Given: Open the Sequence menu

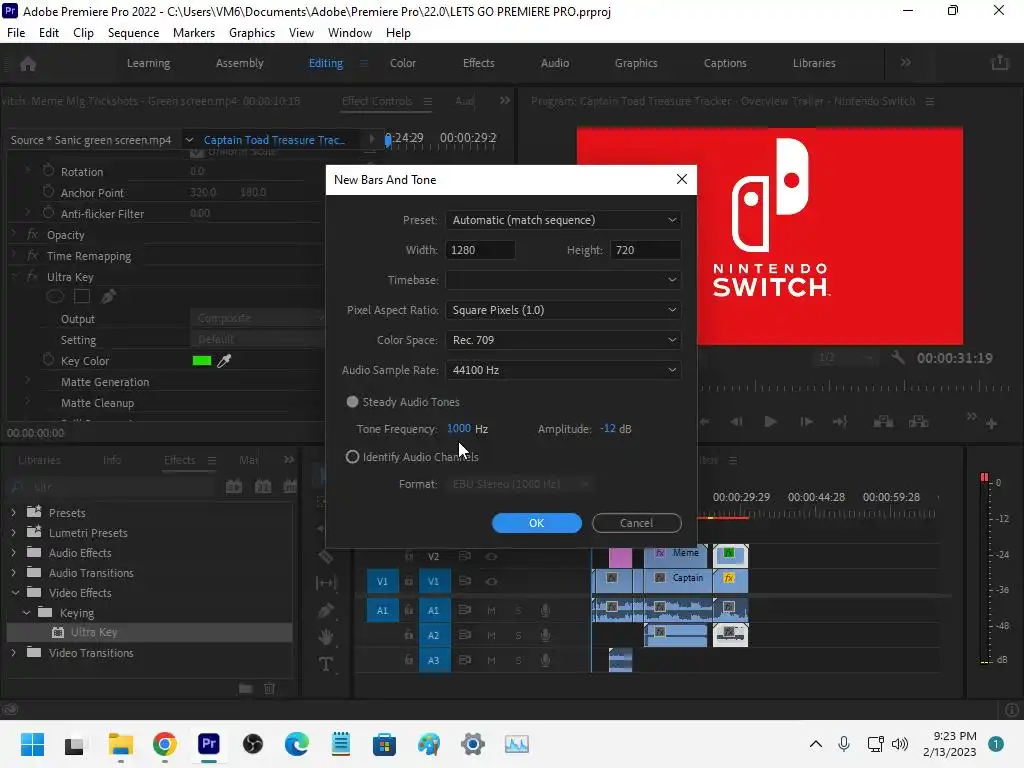Looking at the screenshot, I should coord(133,33).
